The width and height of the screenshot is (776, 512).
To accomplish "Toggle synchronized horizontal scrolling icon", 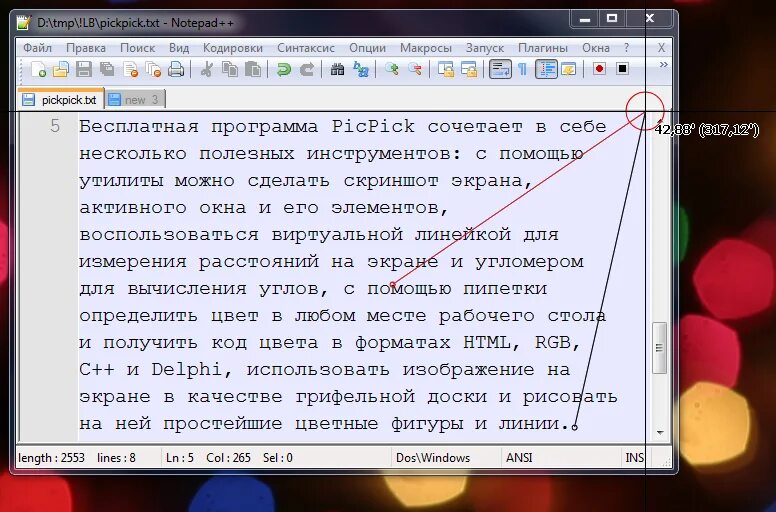I will pos(469,69).
